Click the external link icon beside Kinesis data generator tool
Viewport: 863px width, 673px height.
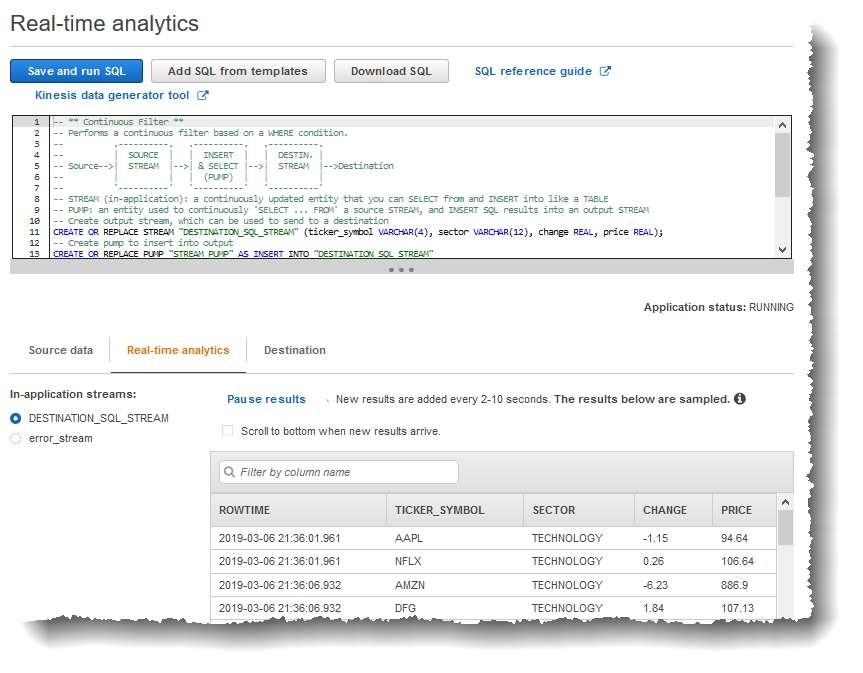coord(205,95)
